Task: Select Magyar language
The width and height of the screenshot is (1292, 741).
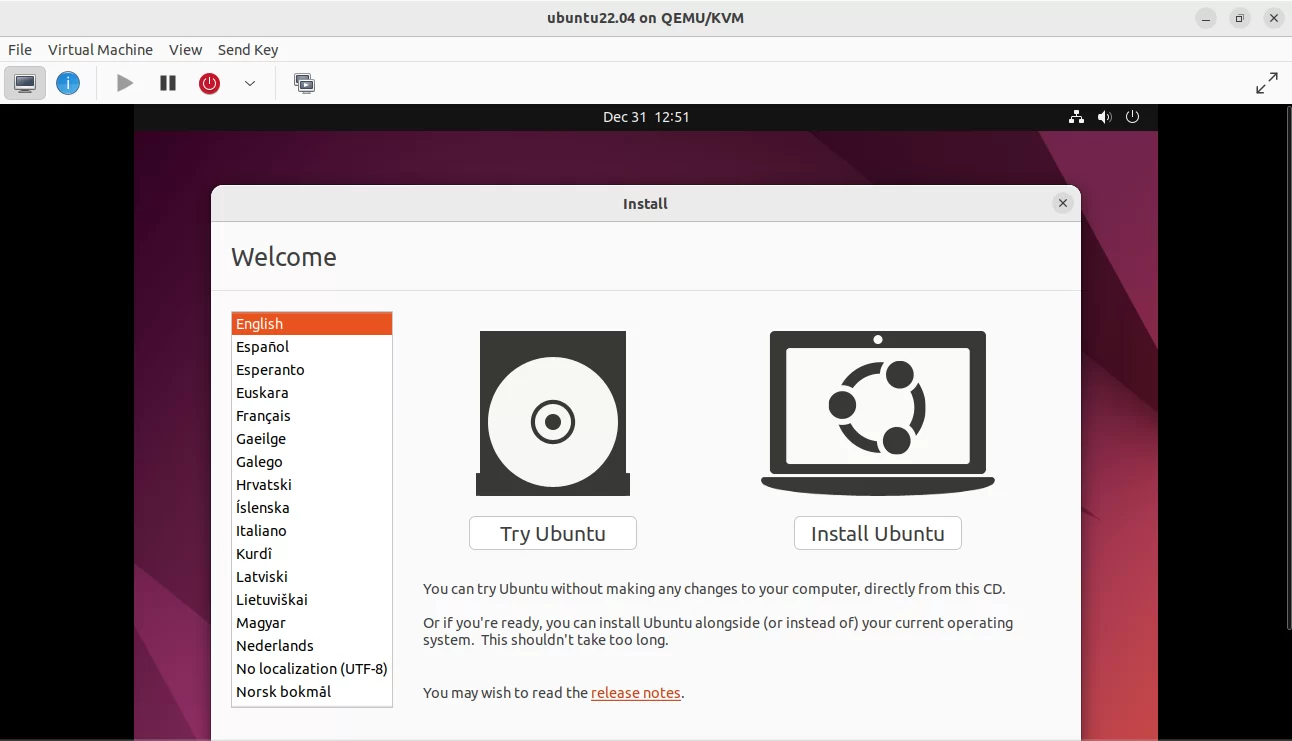Action: click(312, 623)
